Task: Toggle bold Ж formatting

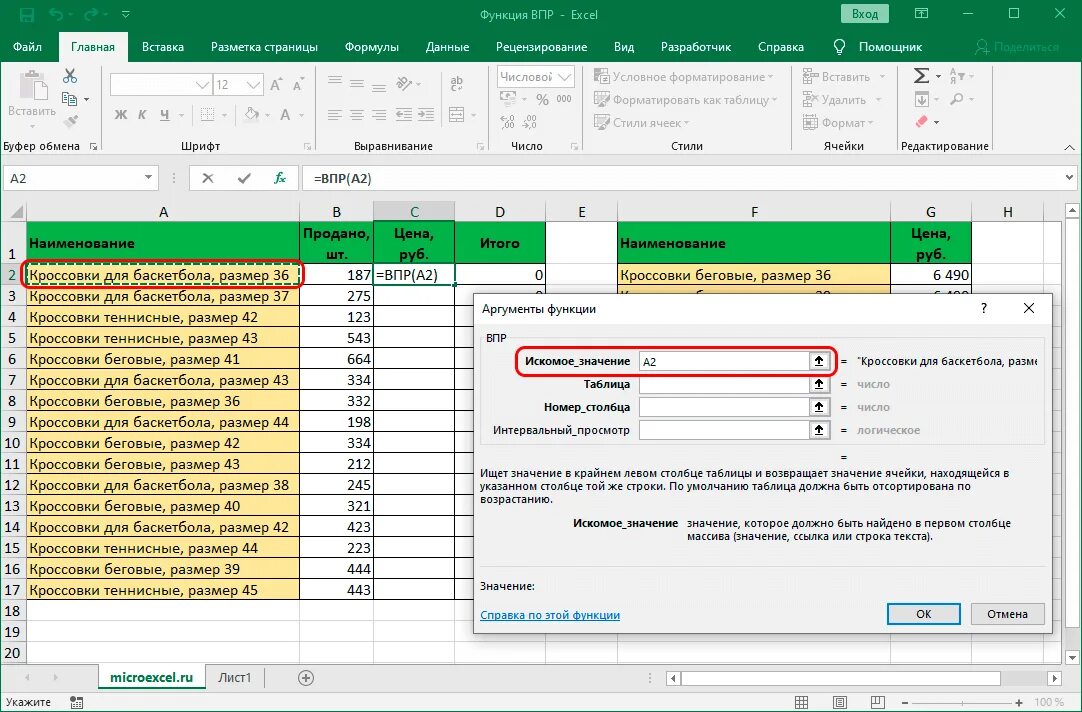Action: [121, 115]
